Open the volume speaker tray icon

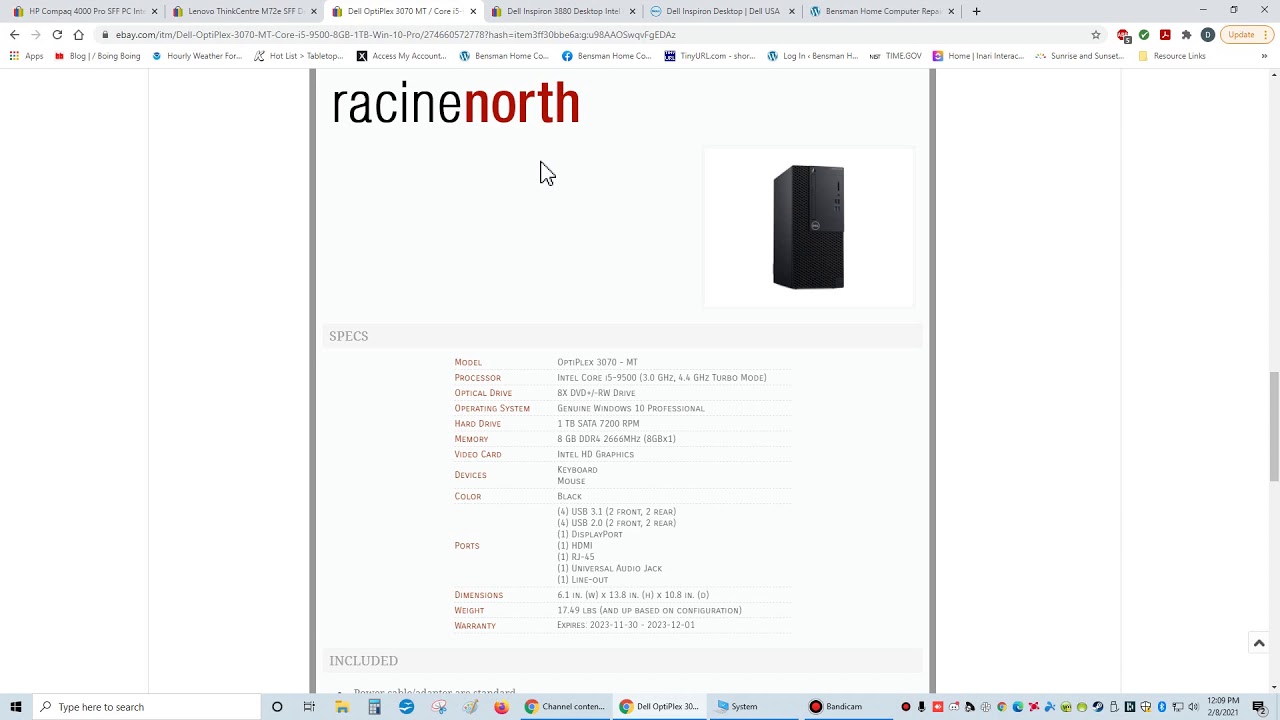1194,707
